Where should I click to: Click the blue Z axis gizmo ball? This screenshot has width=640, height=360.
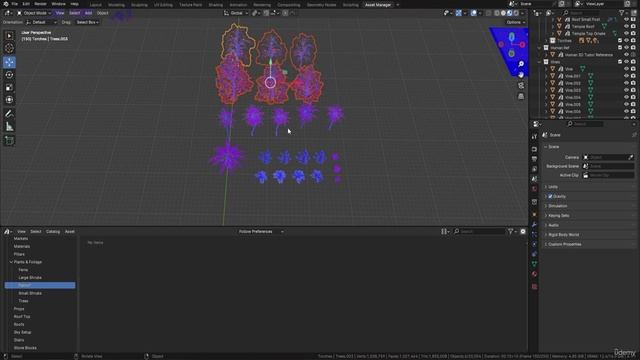pos(511,37)
